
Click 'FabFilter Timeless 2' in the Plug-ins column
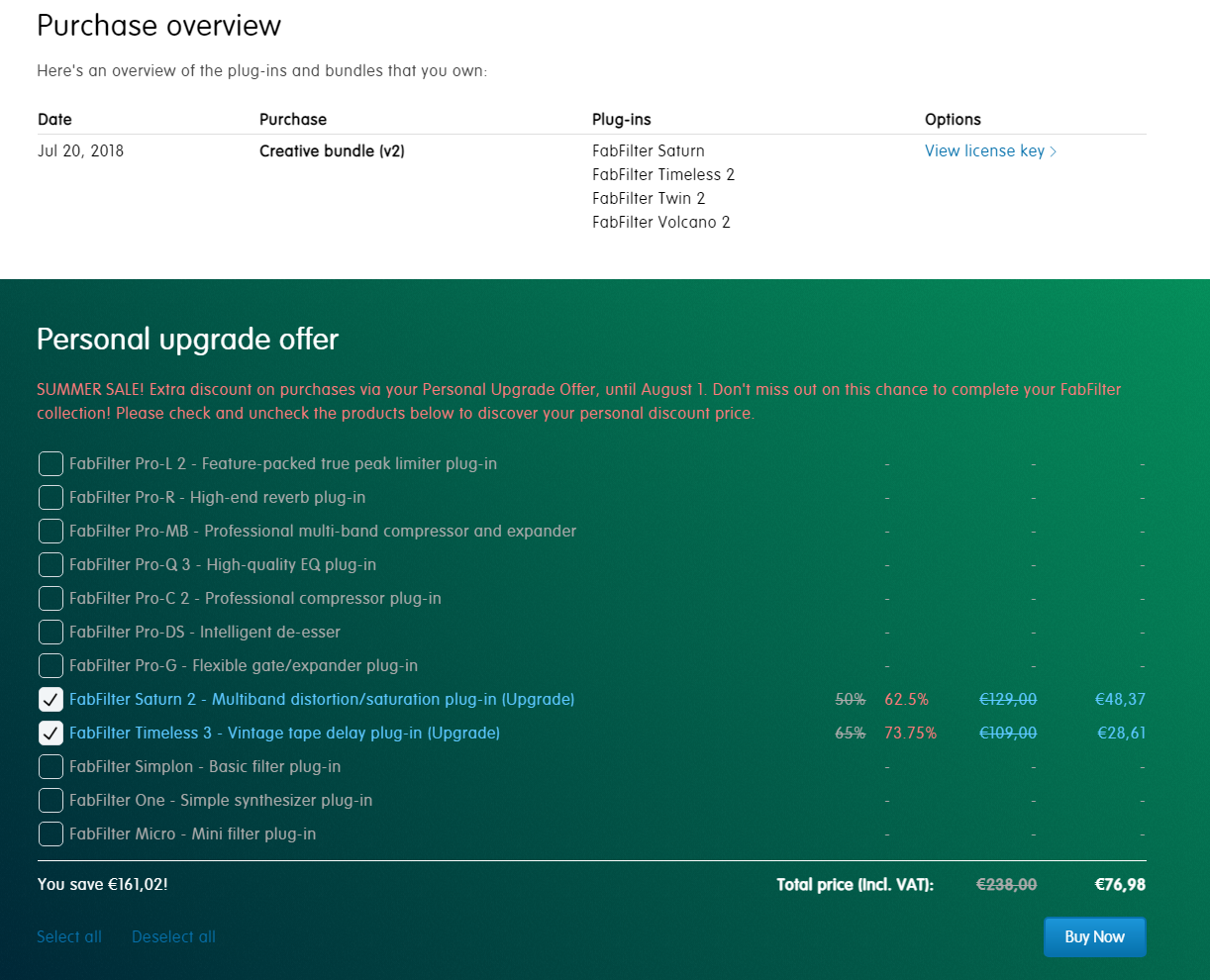click(663, 174)
